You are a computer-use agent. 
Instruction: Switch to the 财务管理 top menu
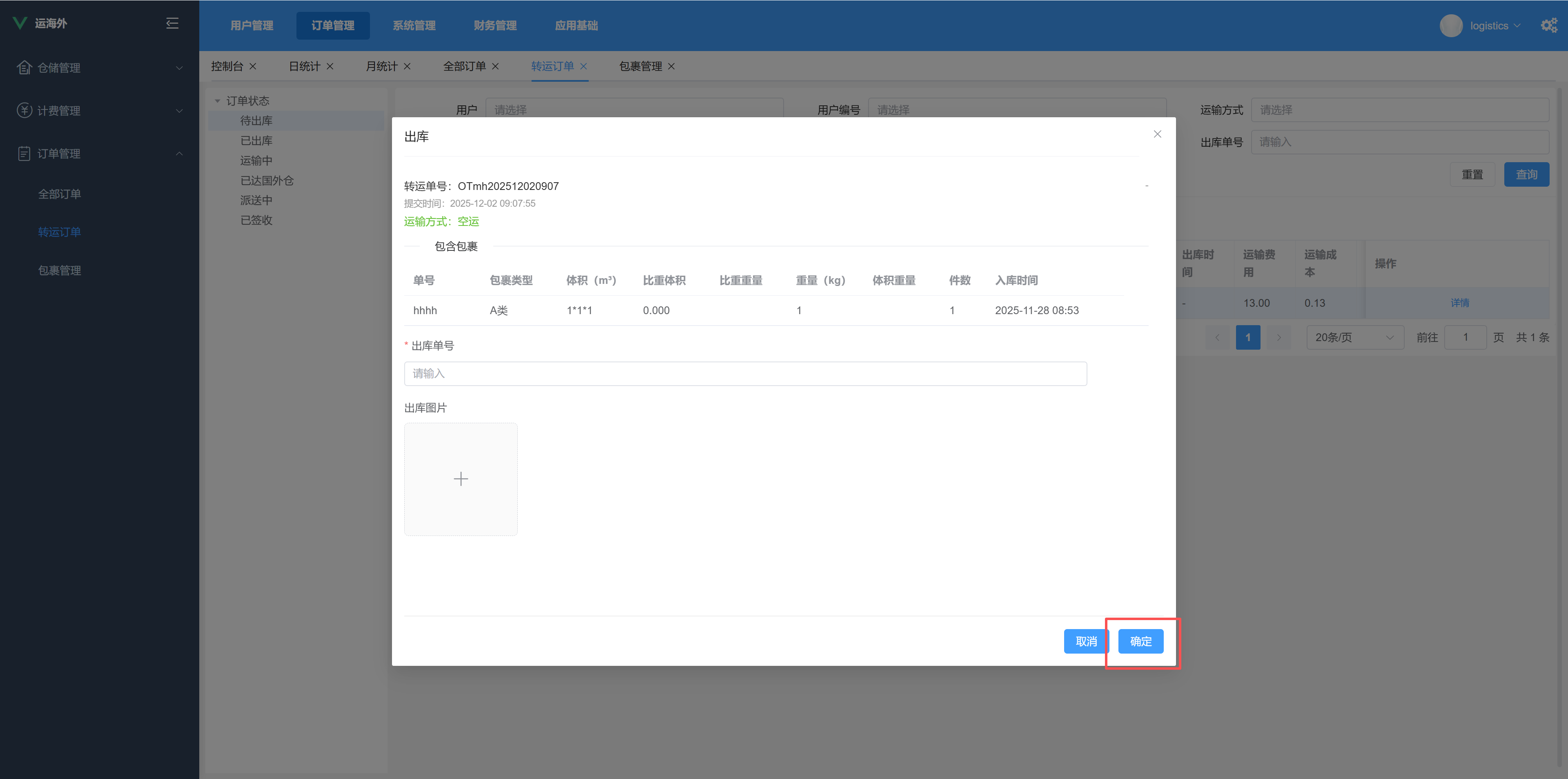click(495, 26)
